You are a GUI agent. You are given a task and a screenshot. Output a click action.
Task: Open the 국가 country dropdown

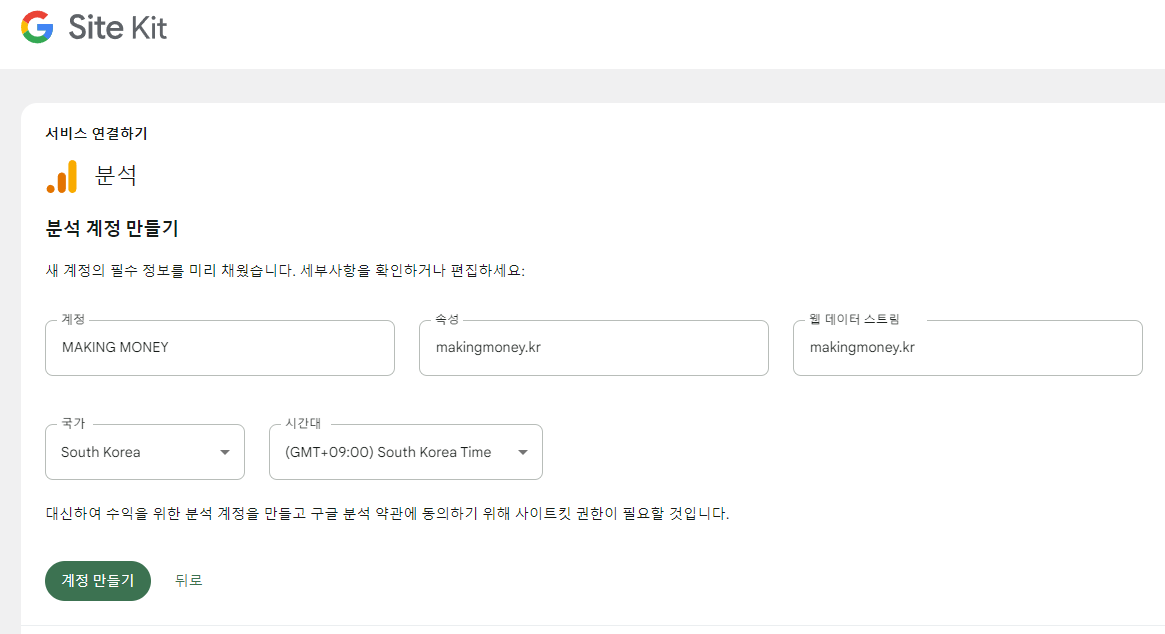(144, 452)
